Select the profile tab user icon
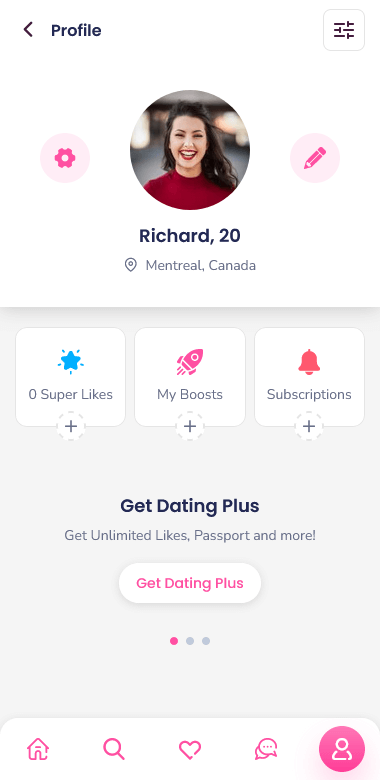 (342, 749)
